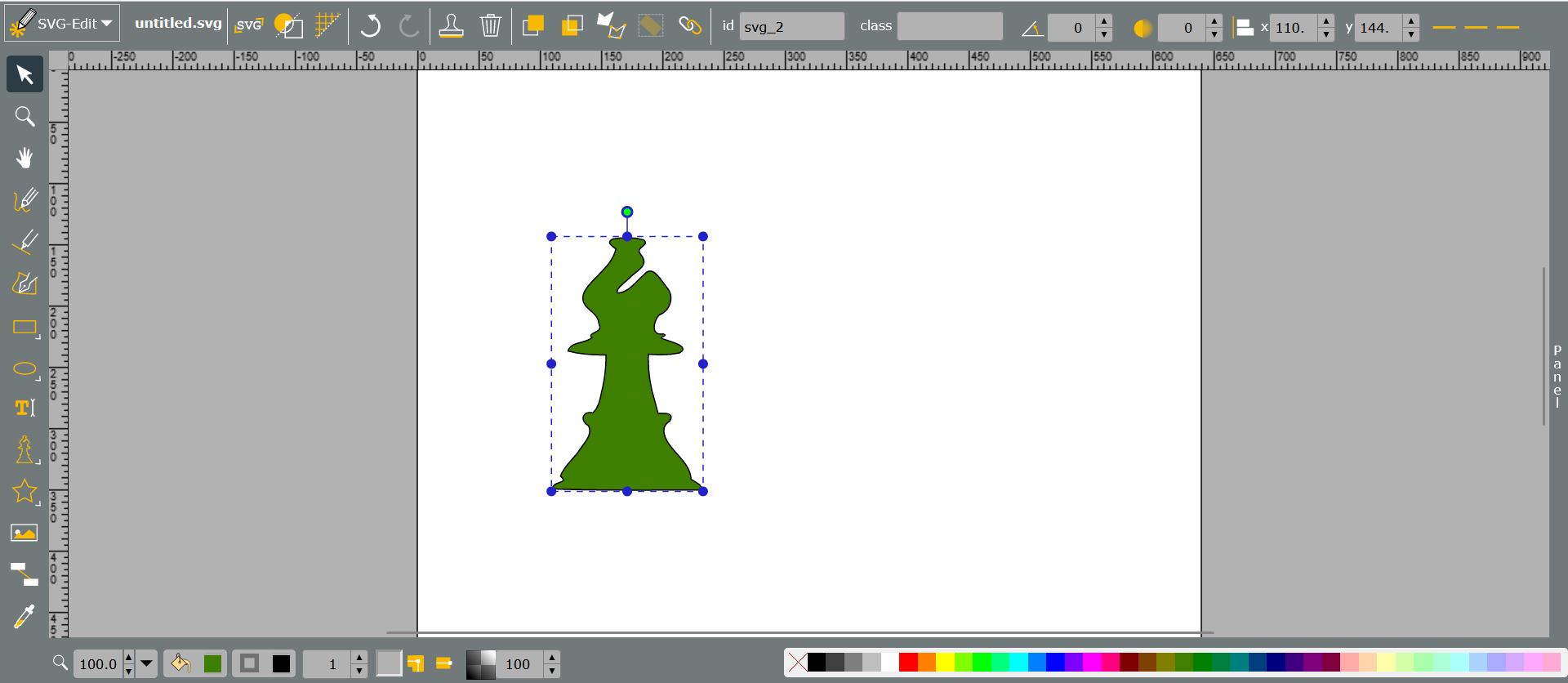Click the untitled.svg document title

[178, 23]
